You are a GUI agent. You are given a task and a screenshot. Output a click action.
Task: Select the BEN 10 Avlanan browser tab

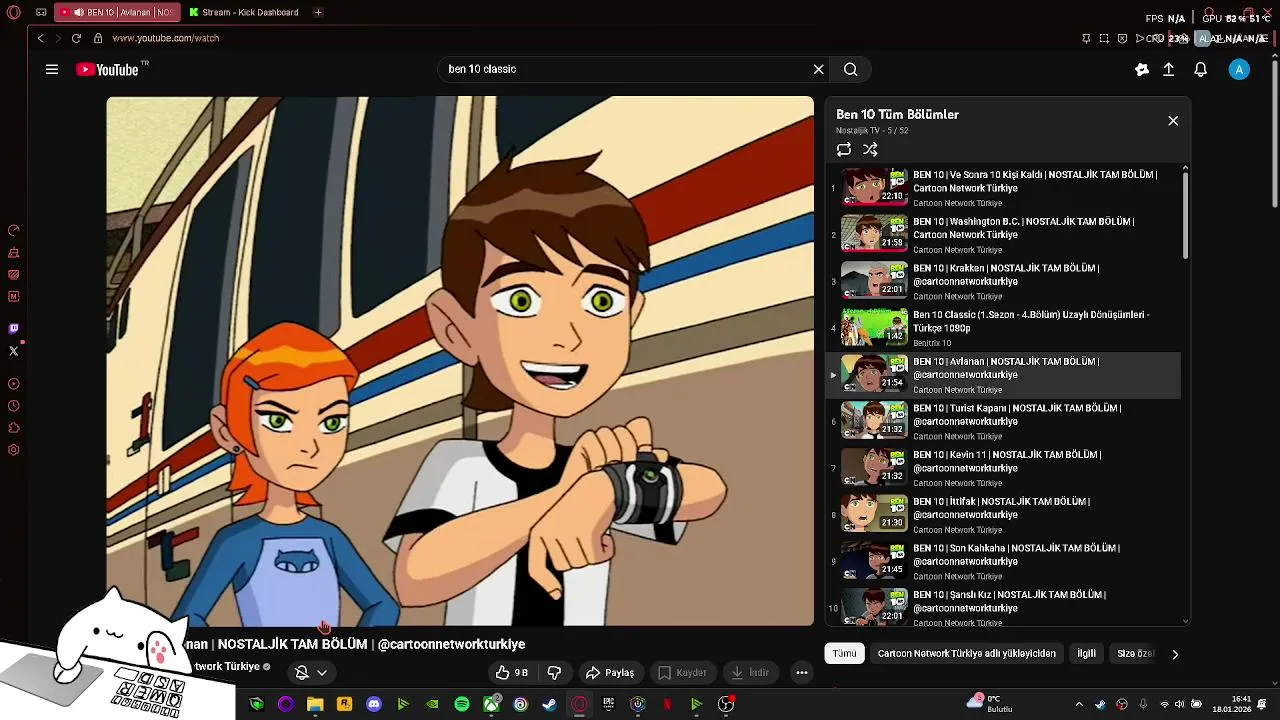[x=117, y=13]
